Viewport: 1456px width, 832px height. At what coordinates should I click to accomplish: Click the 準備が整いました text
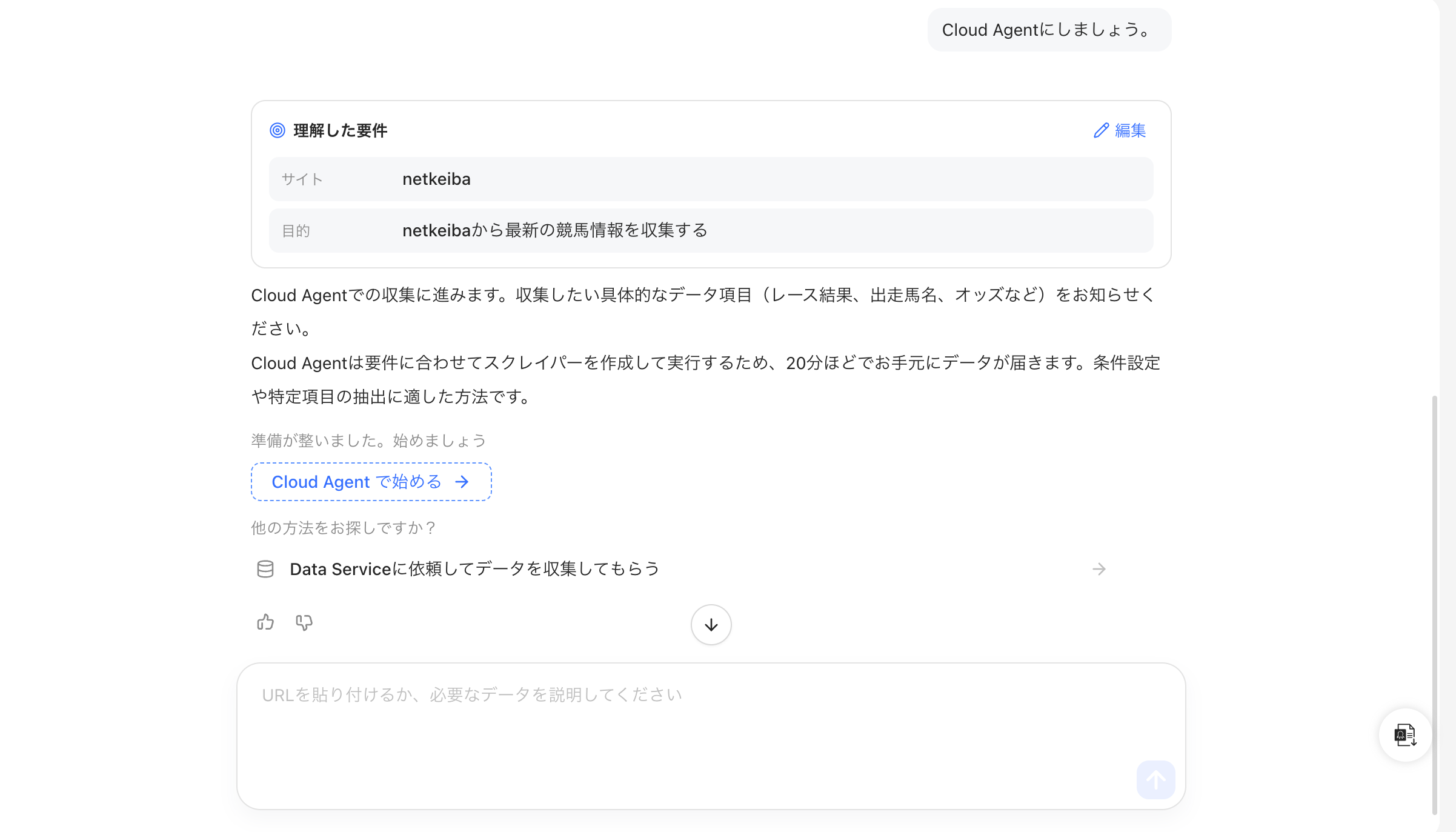coord(368,441)
